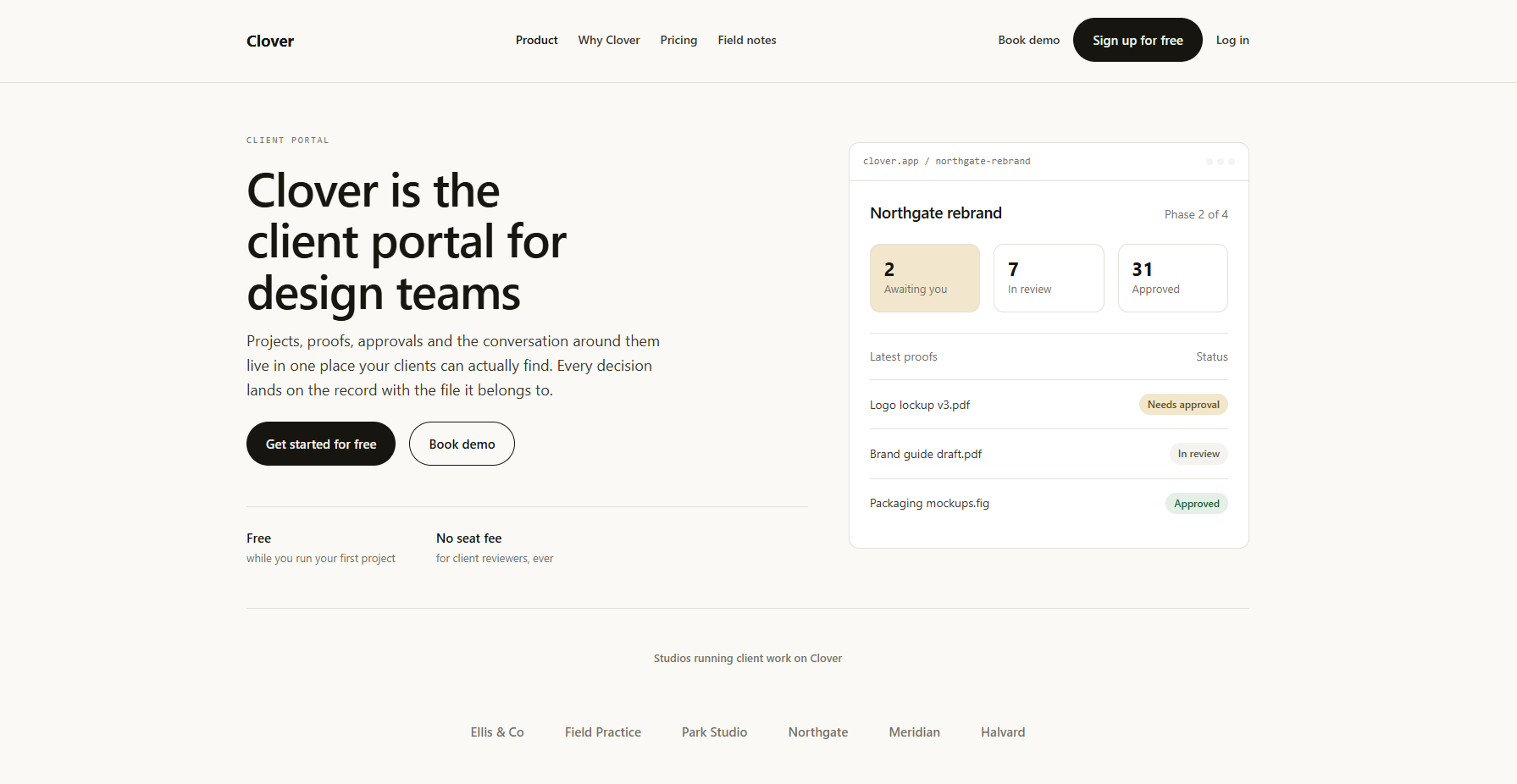
Task: Click the CLIENT PORTAL eyebrow label
Action: [288, 141]
